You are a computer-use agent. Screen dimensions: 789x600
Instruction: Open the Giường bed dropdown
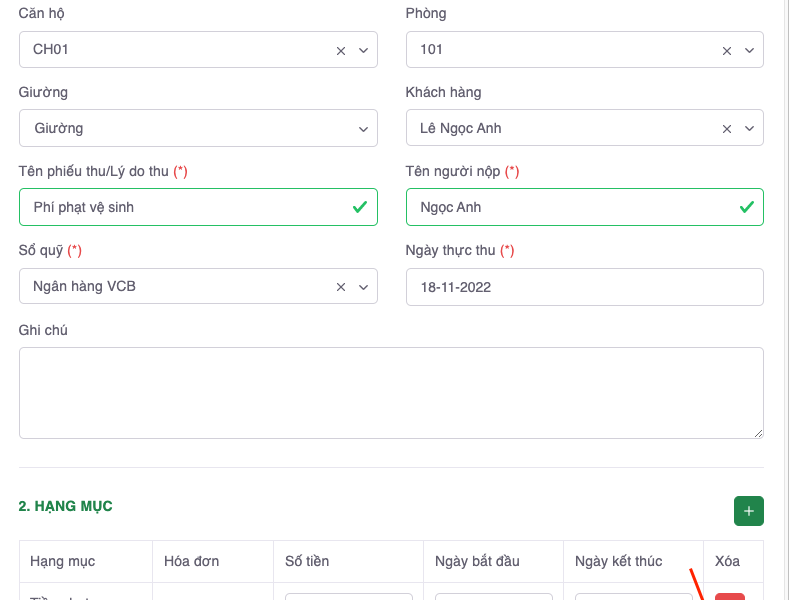click(x=198, y=128)
